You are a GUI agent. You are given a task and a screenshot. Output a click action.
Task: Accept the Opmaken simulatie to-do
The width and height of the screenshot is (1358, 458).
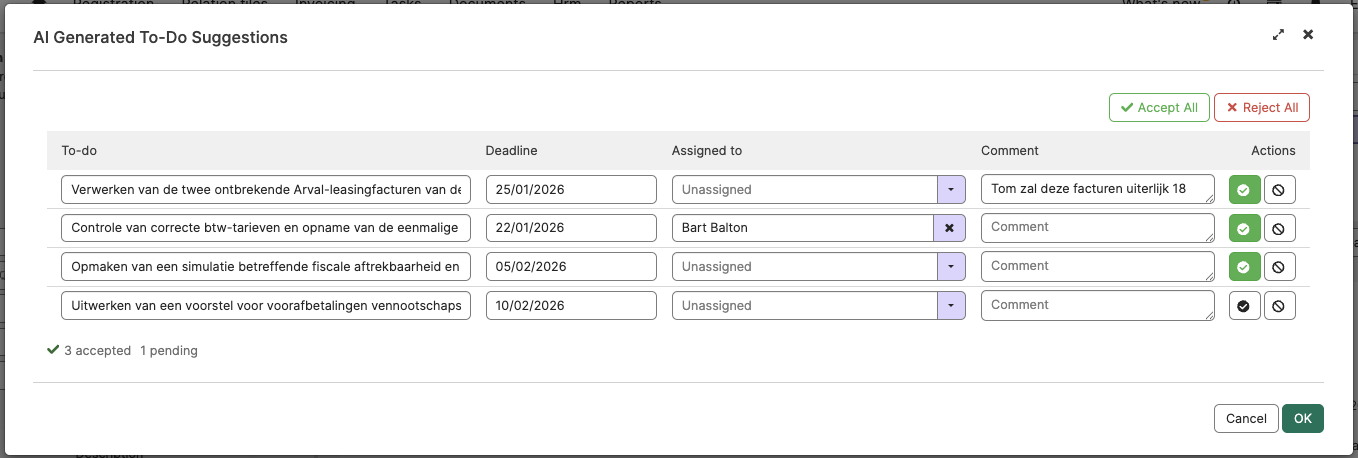(1244, 267)
